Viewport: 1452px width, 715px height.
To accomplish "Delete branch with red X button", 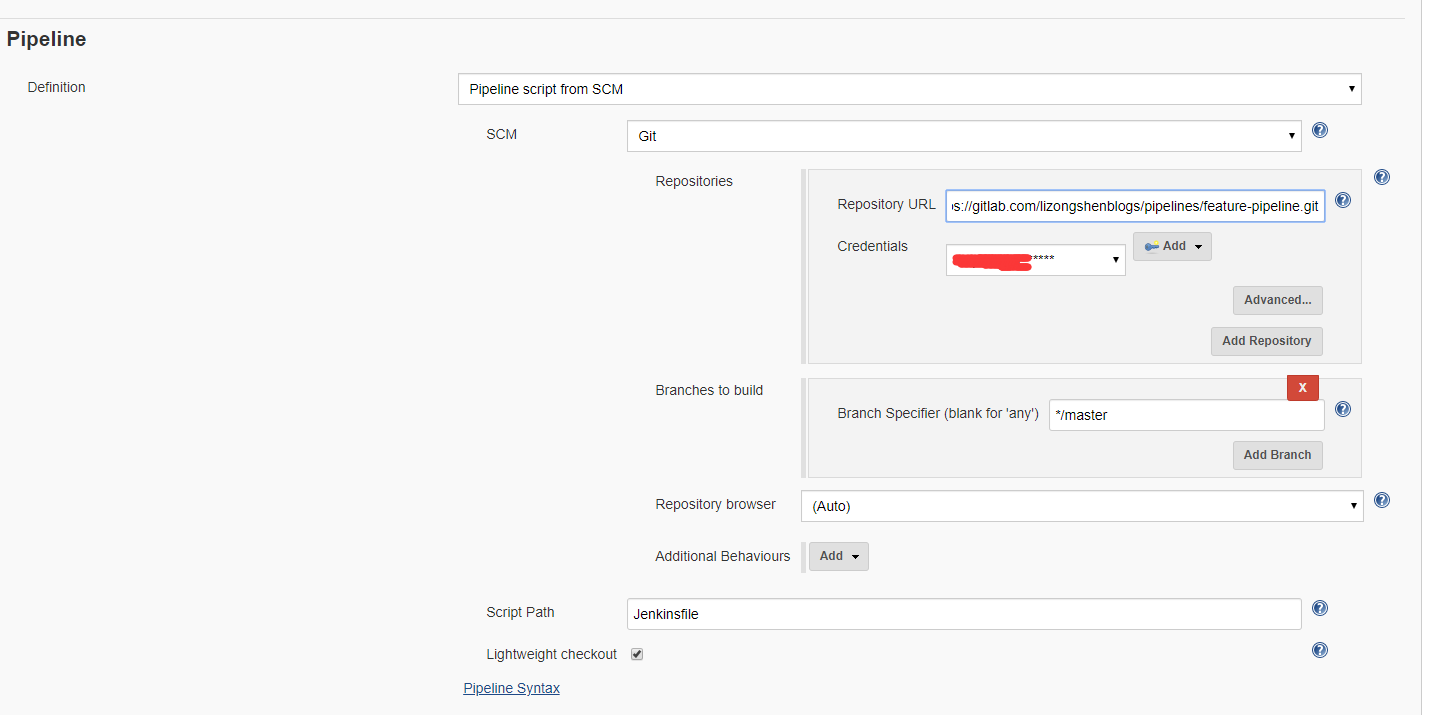I will tap(1302, 387).
